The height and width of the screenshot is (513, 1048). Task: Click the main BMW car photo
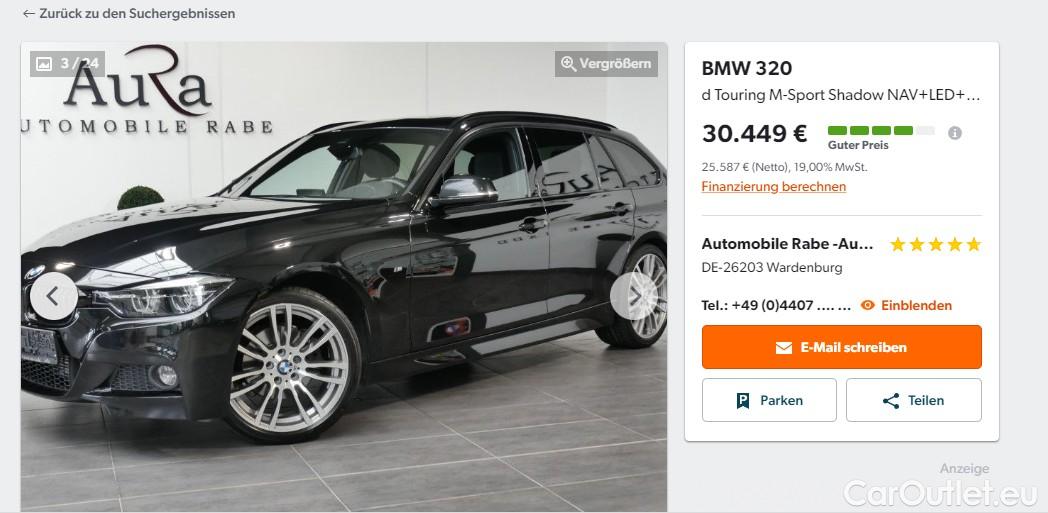pyautogui.click(x=344, y=277)
